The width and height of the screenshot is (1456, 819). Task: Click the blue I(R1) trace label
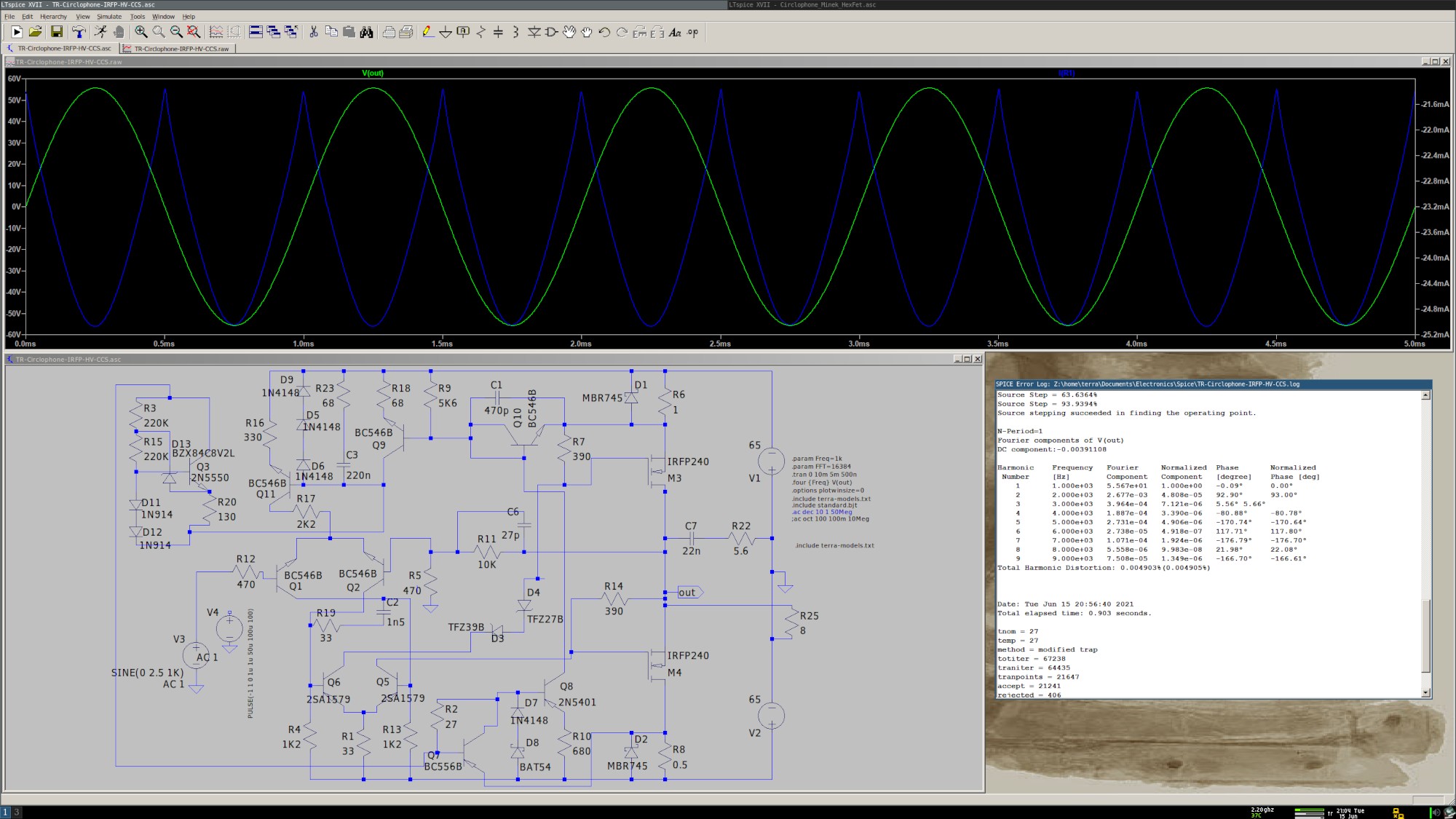click(x=1067, y=73)
